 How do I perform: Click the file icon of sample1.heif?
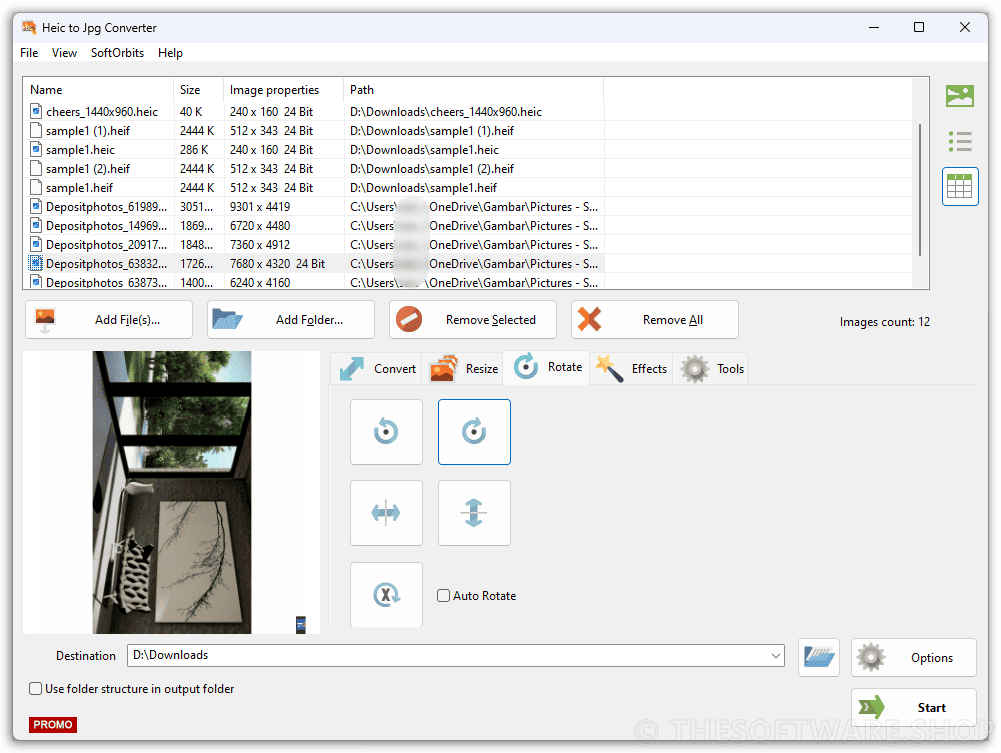point(36,188)
